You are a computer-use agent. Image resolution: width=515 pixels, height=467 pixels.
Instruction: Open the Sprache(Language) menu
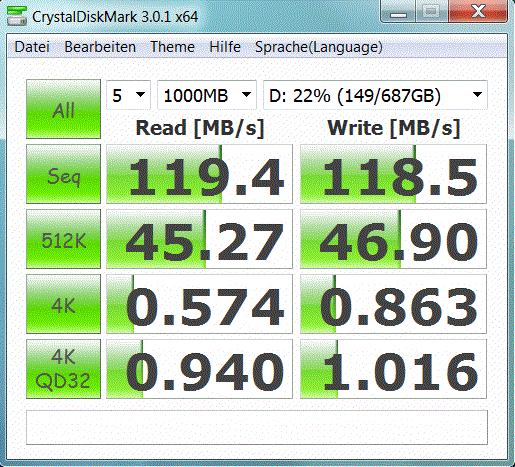[x=319, y=47]
